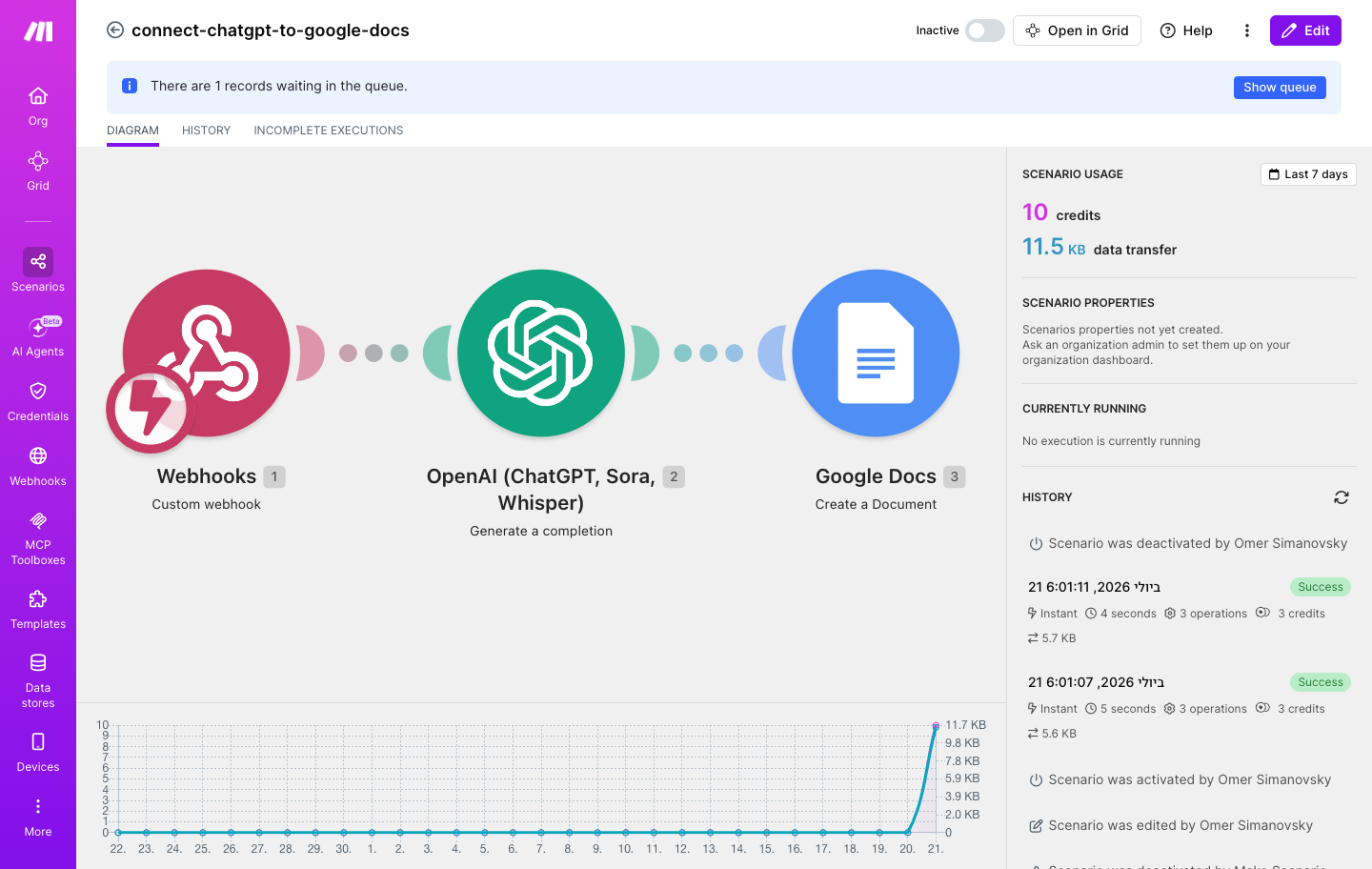Refresh the History panel
This screenshot has height=869, width=1372.
pyautogui.click(x=1342, y=497)
